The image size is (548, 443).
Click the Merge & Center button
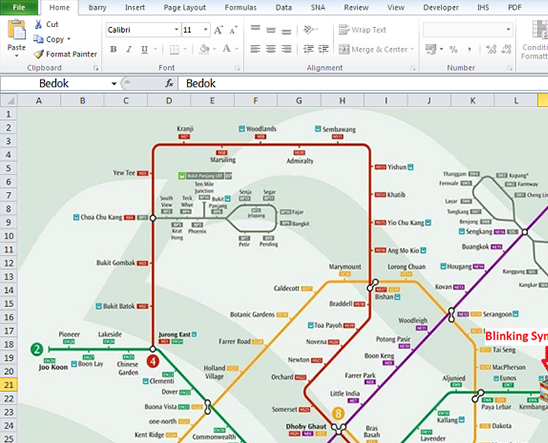pos(373,49)
